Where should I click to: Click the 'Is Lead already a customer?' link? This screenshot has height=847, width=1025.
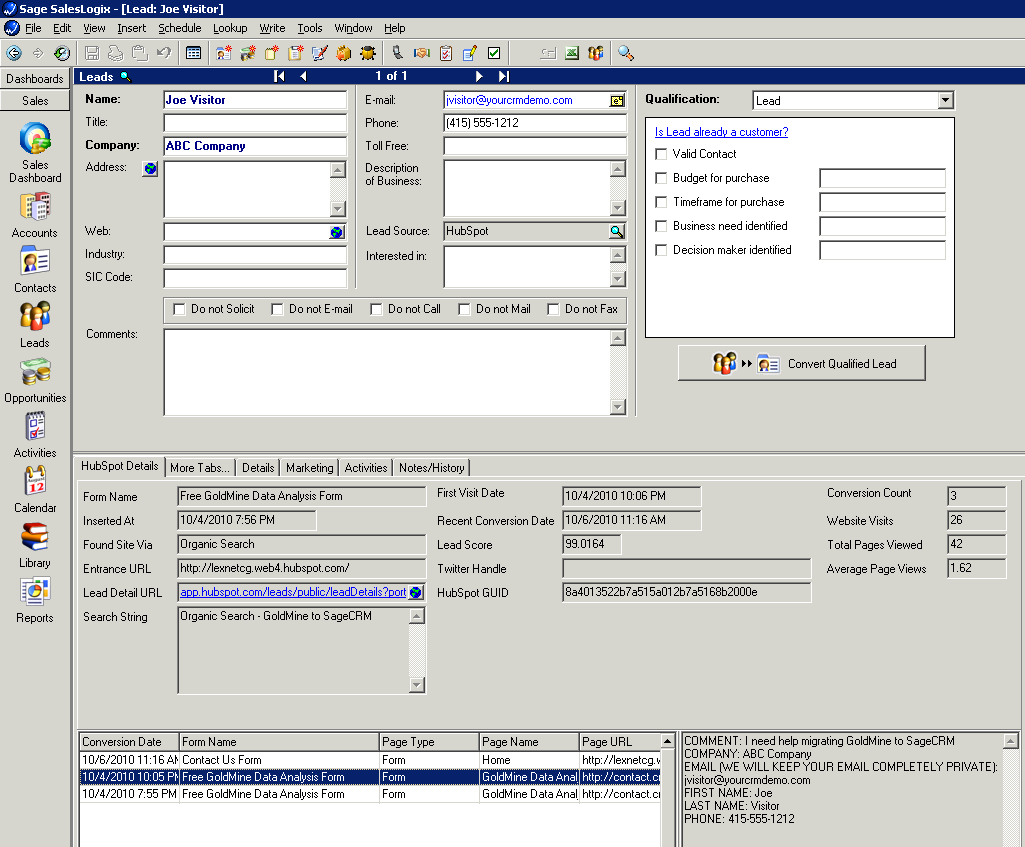click(721, 132)
